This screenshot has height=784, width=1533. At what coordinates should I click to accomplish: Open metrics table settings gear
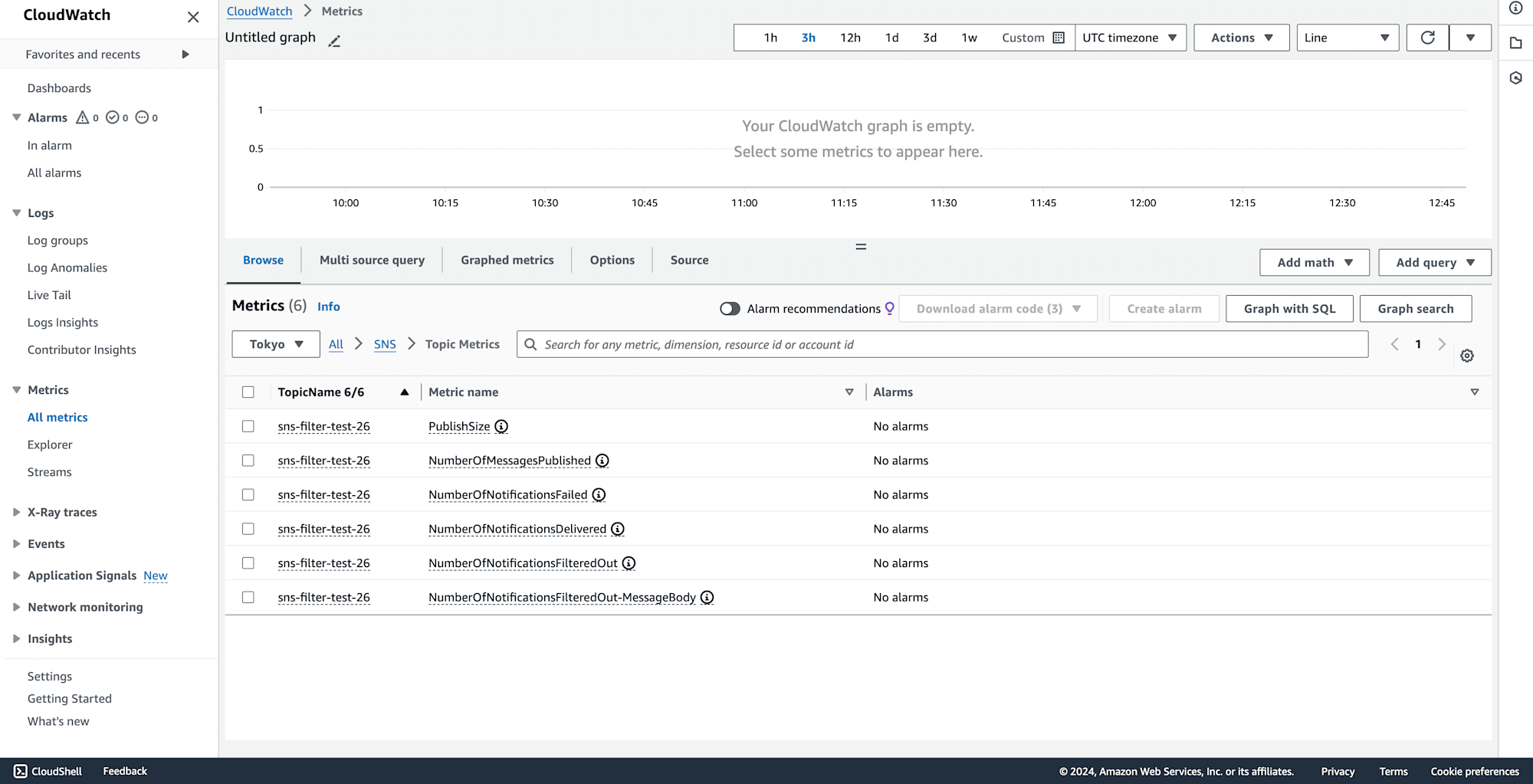pos(1467,356)
